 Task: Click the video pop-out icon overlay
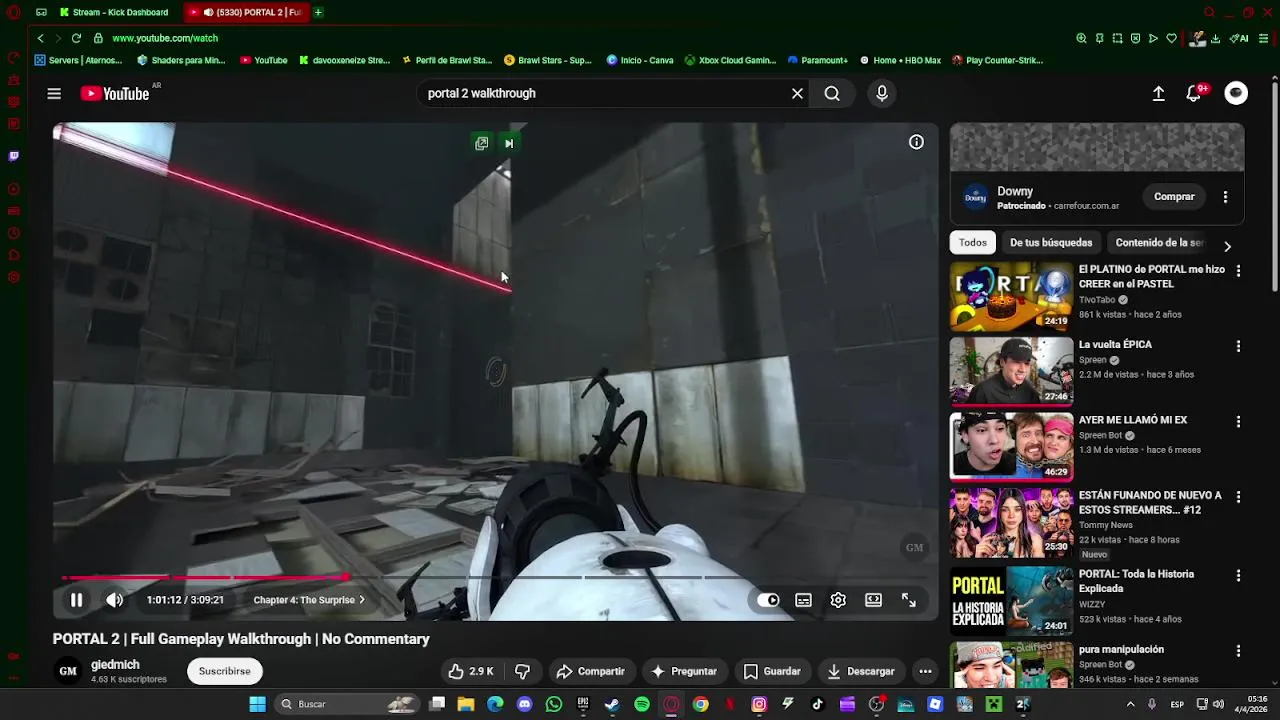pyautogui.click(x=481, y=143)
